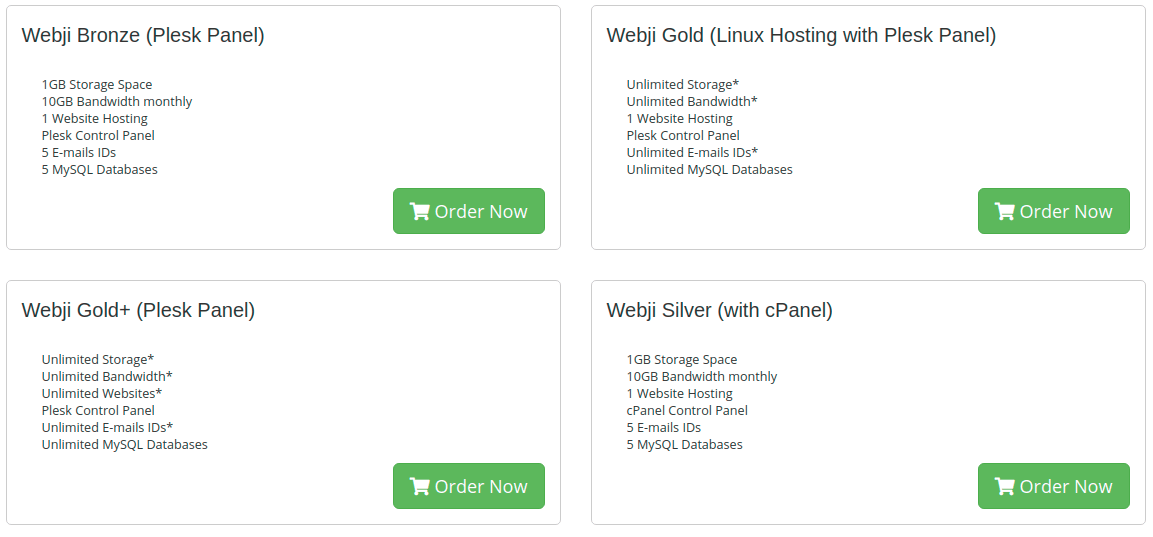Click Unlimited Bandwidth* in Webji Gold plan

(x=692, y=102)
